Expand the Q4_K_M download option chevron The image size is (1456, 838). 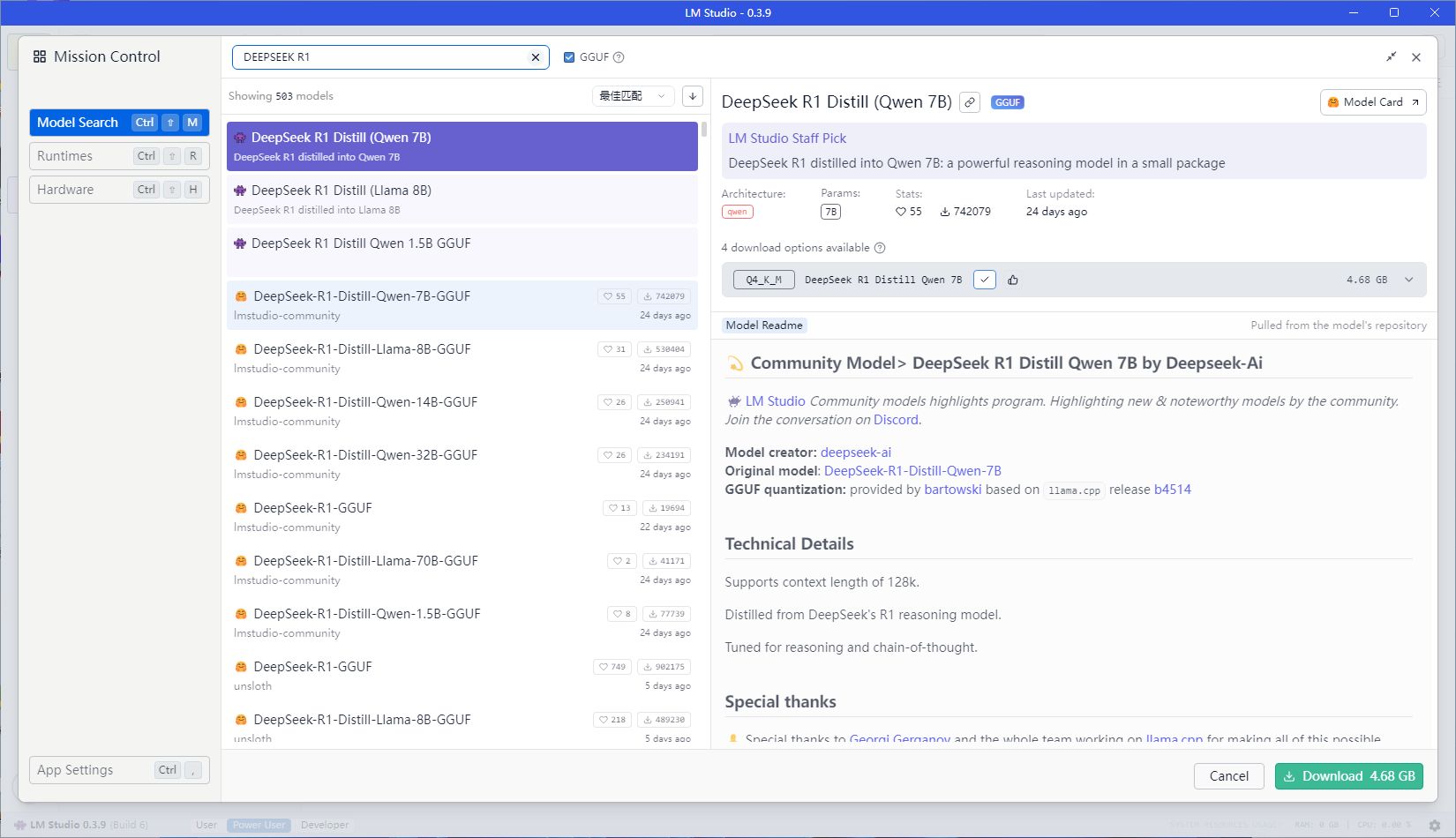(1408, 280)
